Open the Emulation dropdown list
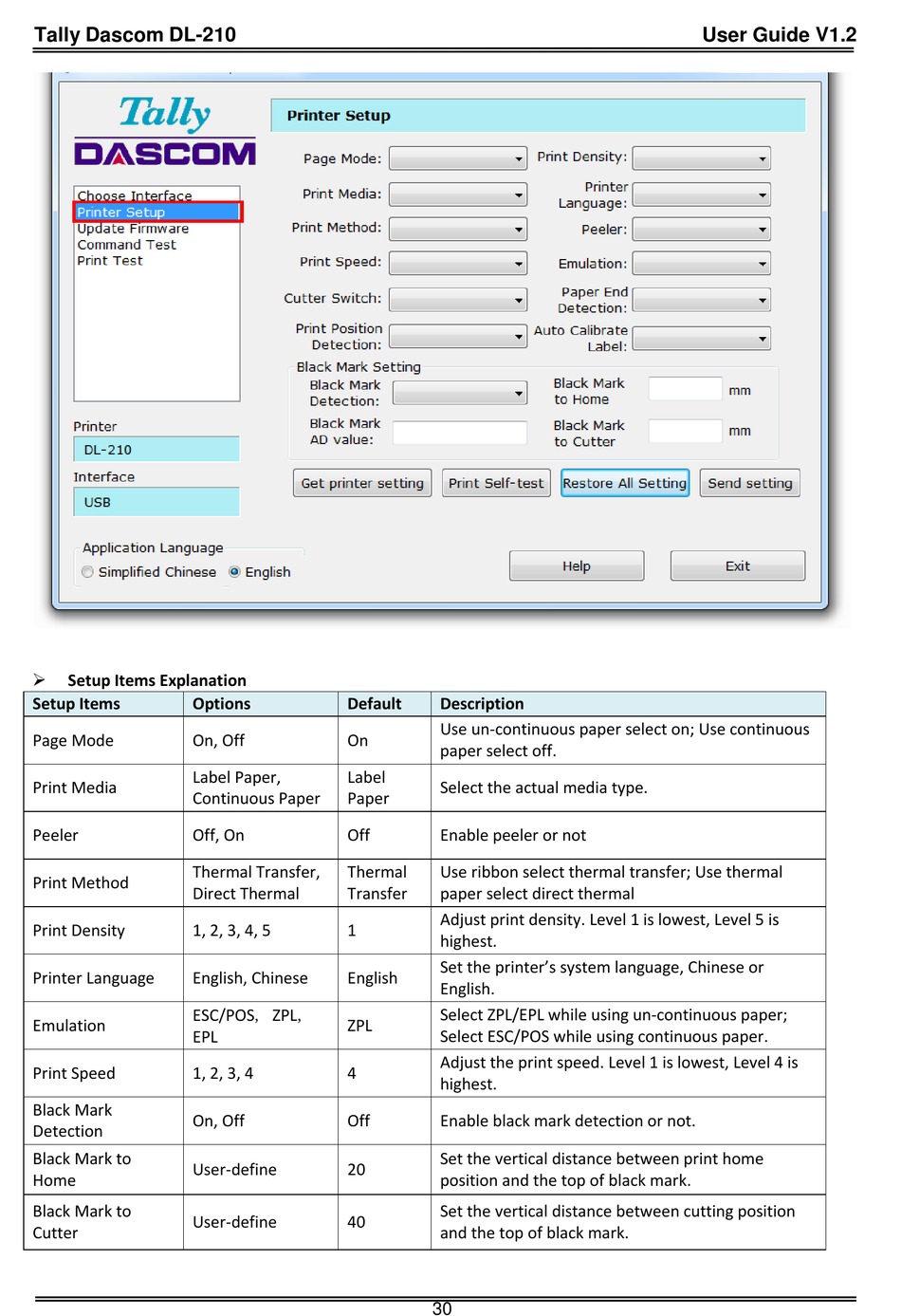The width and height of the screenshot is (901, 1316). coord(701,264)
